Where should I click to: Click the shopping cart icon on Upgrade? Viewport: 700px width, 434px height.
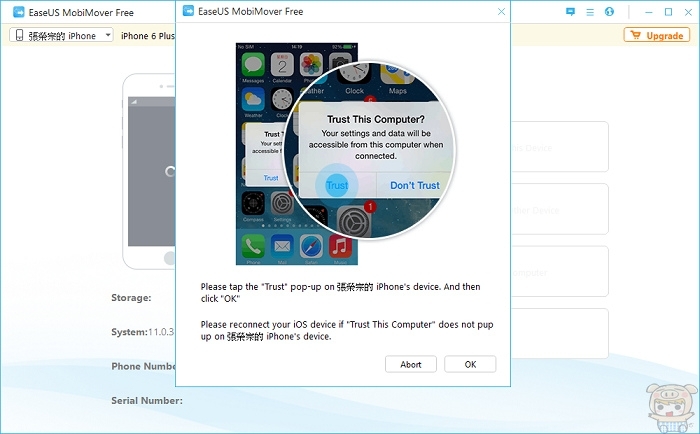click(x=636, y=35)
